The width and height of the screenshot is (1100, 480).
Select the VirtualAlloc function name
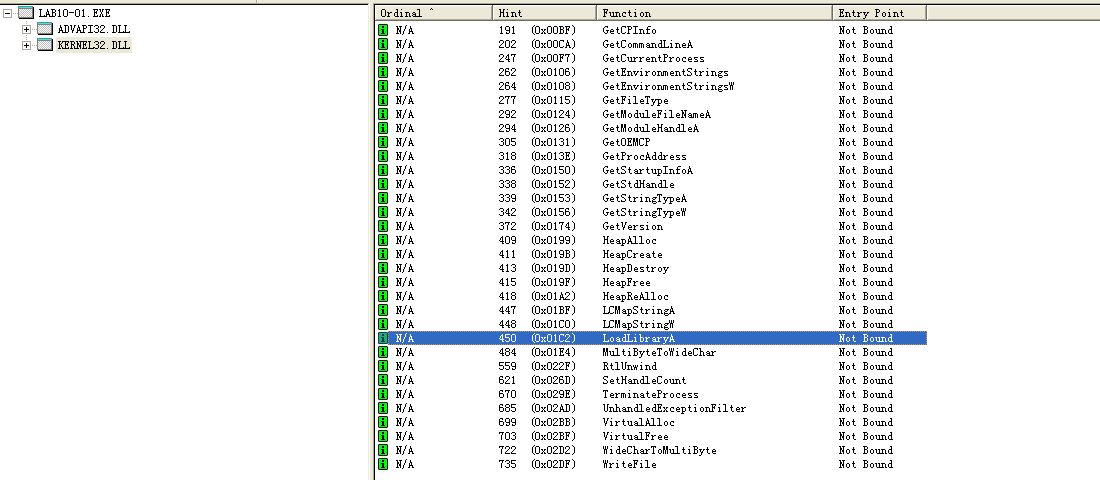click(x=638, y=422)
